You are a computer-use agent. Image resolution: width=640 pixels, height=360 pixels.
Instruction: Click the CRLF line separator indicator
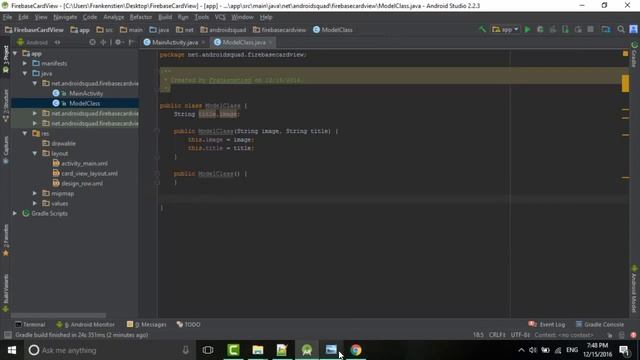click(x=497, y=335)
